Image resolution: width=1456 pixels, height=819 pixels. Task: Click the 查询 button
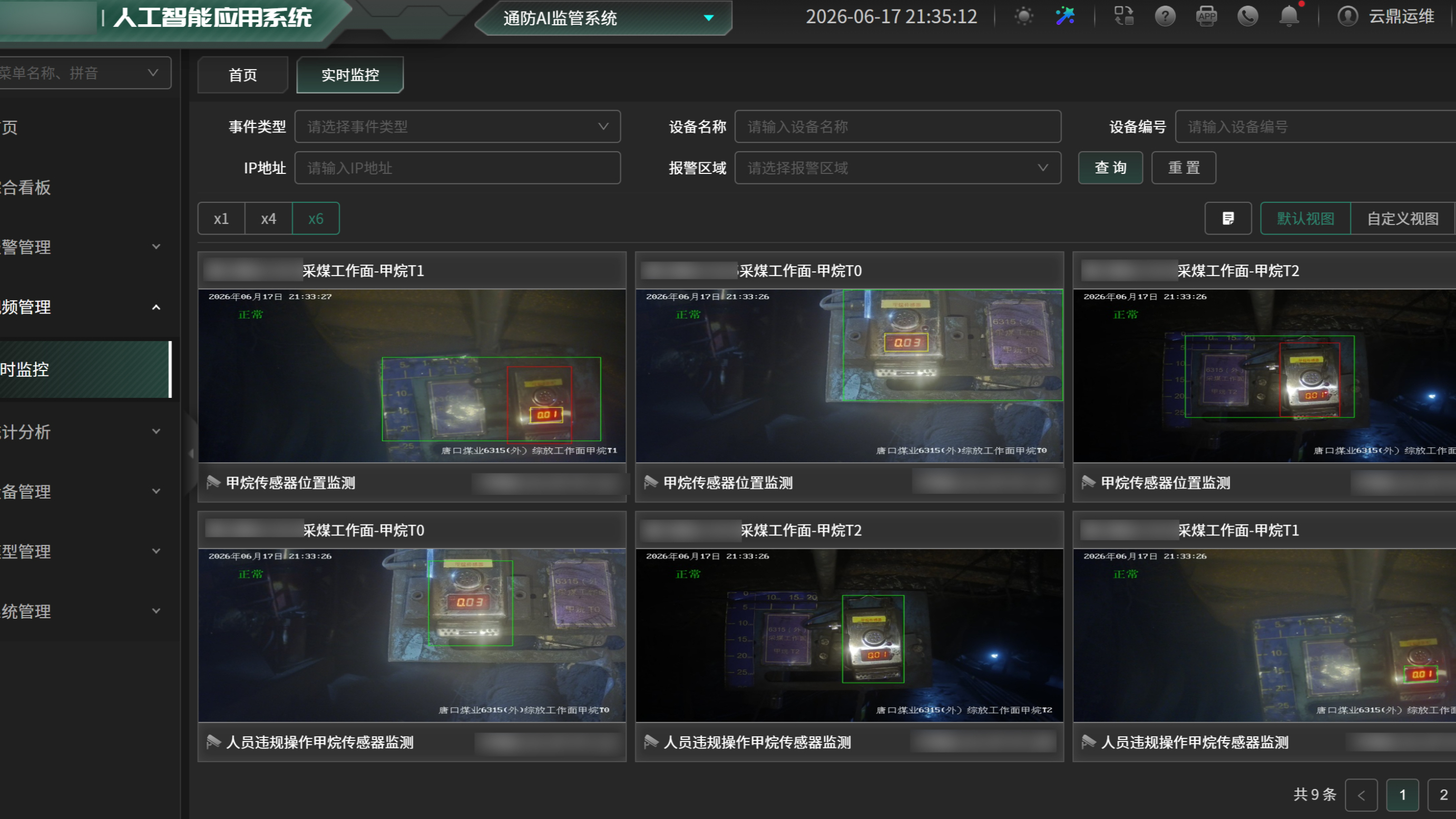pos(1110,168)
